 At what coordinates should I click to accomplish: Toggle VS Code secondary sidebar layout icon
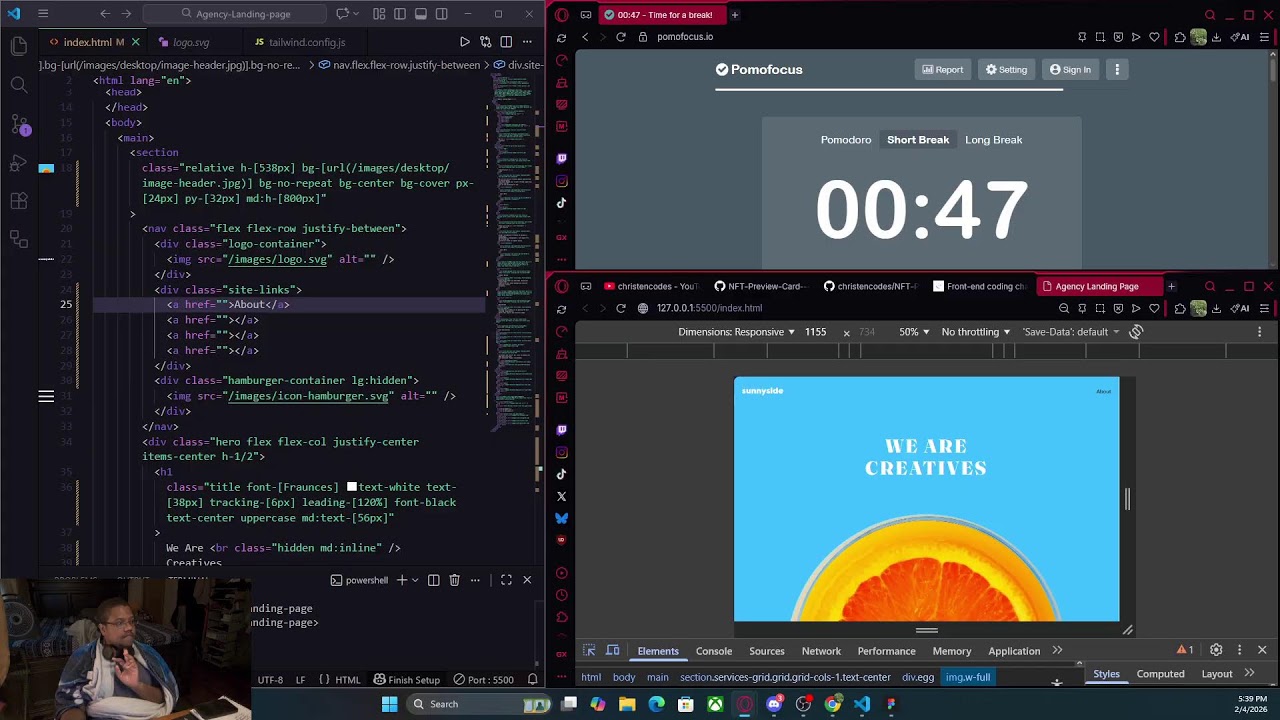pyautogui.click(x=442, y=14)
